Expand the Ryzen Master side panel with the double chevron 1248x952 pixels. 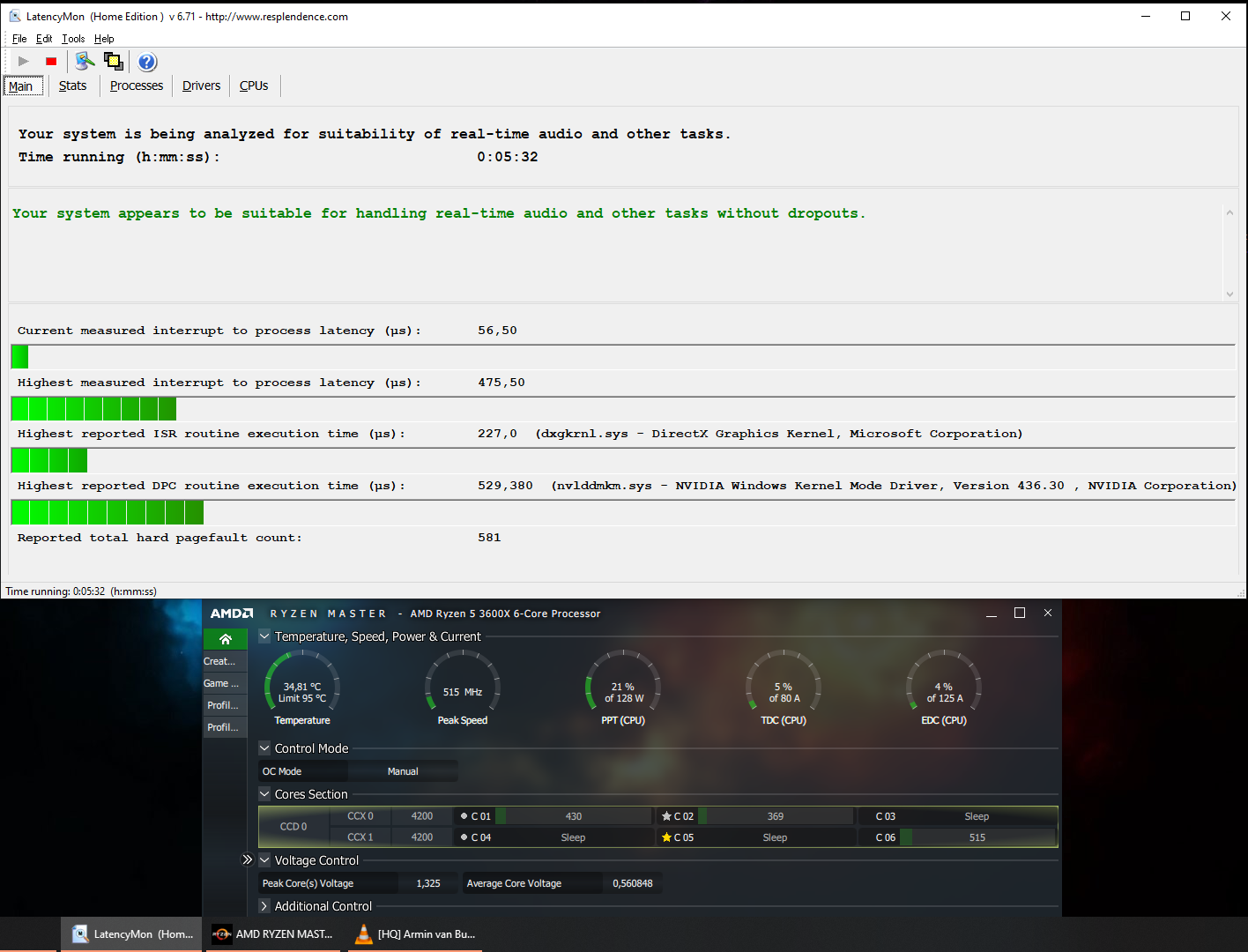click(248, 859)
